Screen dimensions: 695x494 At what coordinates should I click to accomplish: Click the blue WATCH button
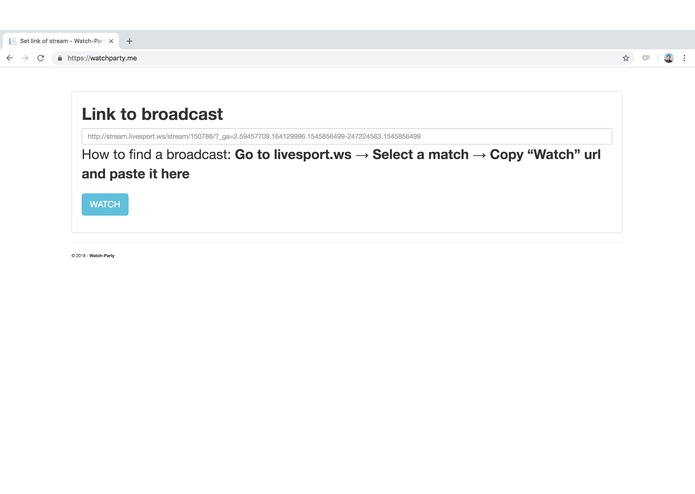click(x=105, y=204)
